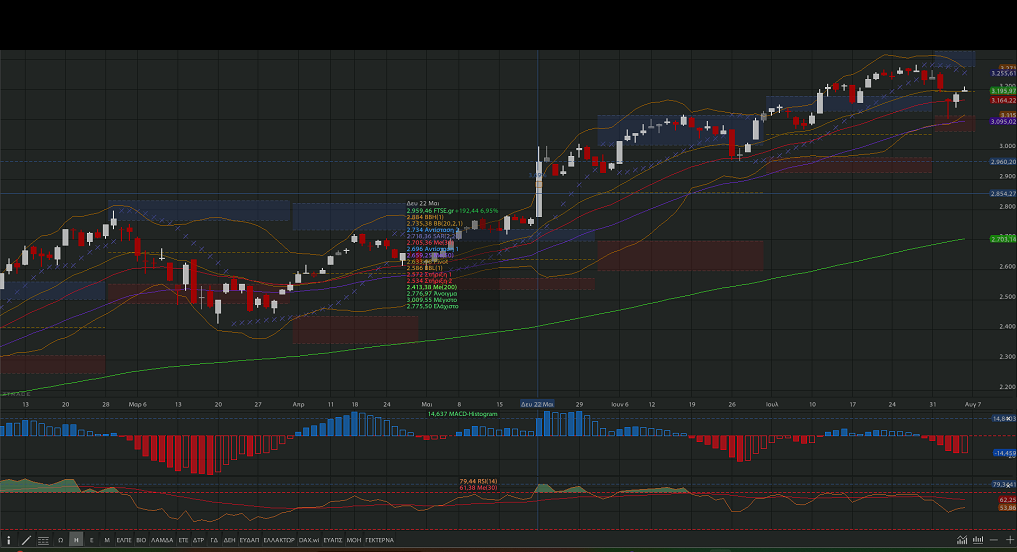Click the 2.854,27 horizontal line label
The width and height of the screenshot is (1017, 552).
pyautogui.click(x=1003, y=194)
